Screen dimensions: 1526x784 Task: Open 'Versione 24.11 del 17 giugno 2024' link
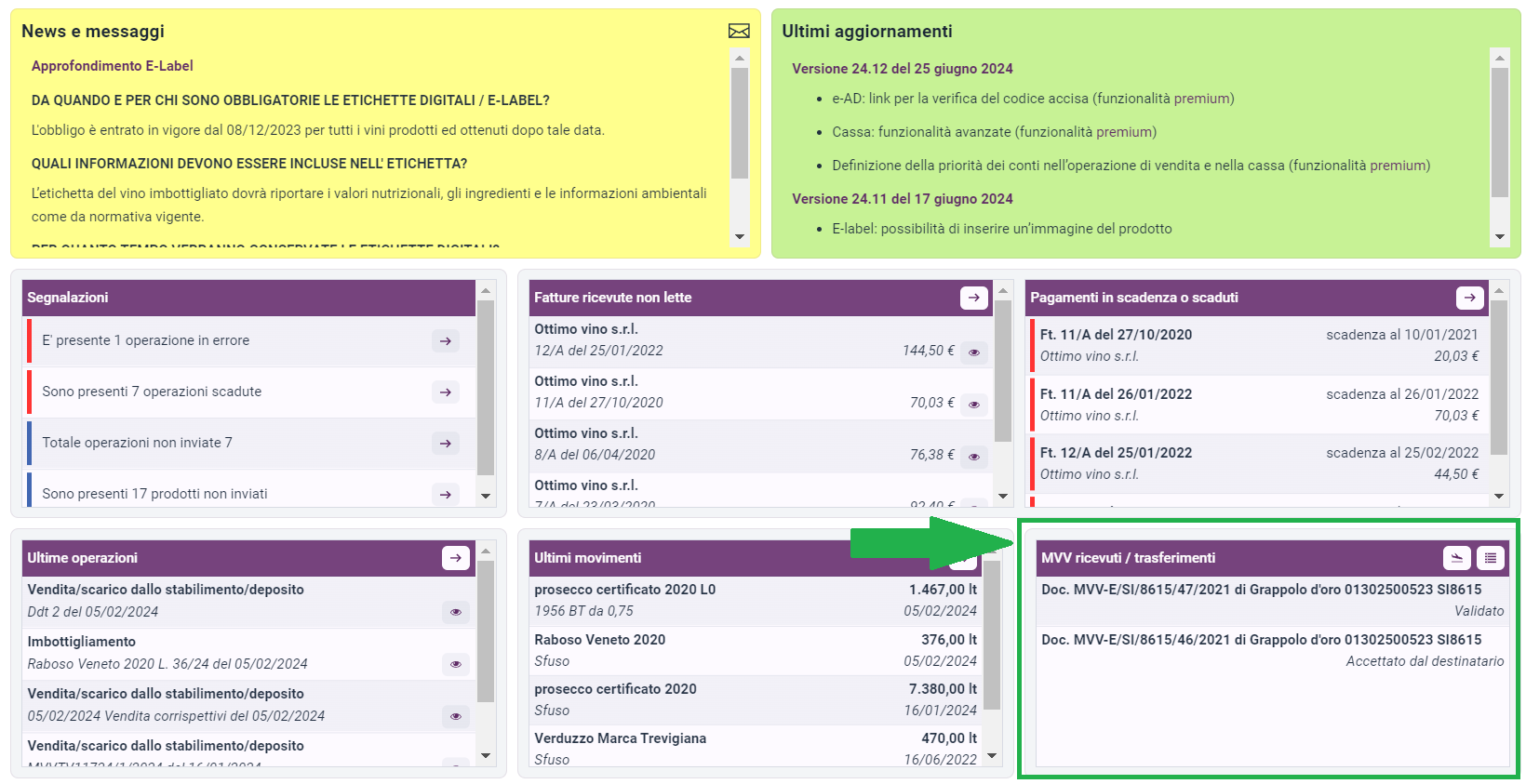click(903, 199)
